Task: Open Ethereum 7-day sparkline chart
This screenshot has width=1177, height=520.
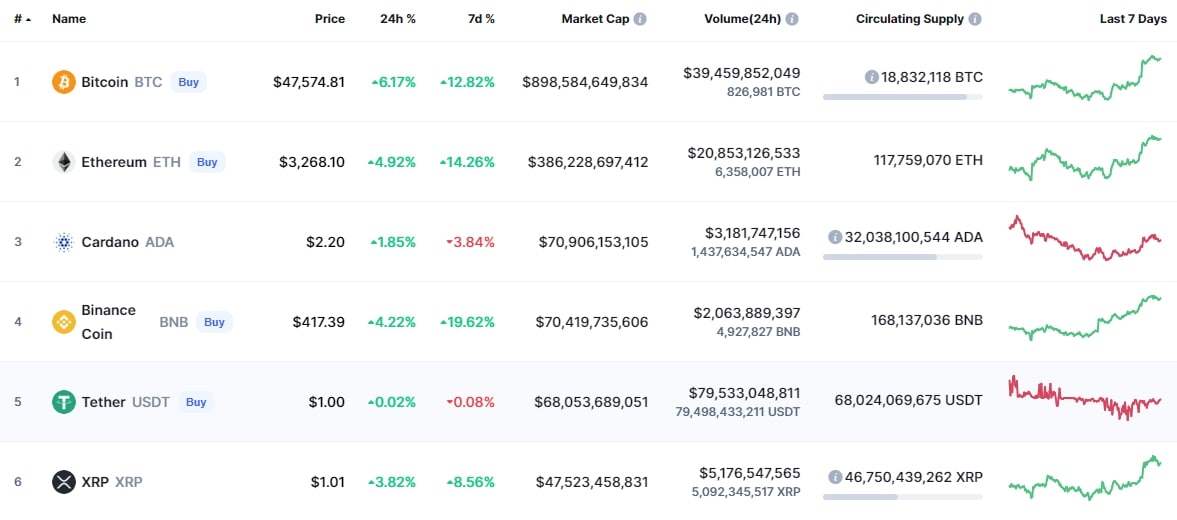Action: [1085, 158]
